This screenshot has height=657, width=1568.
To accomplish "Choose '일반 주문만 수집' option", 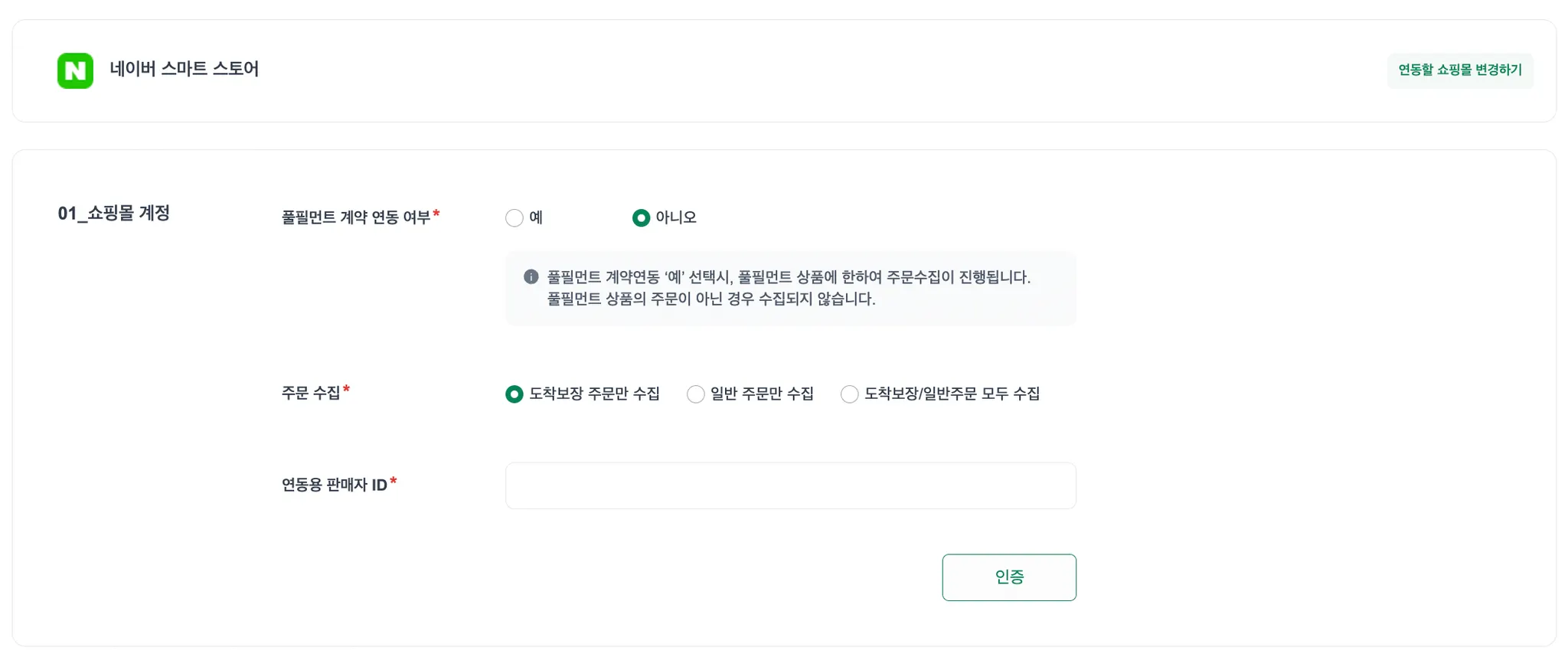I will (x=695, y=394).
